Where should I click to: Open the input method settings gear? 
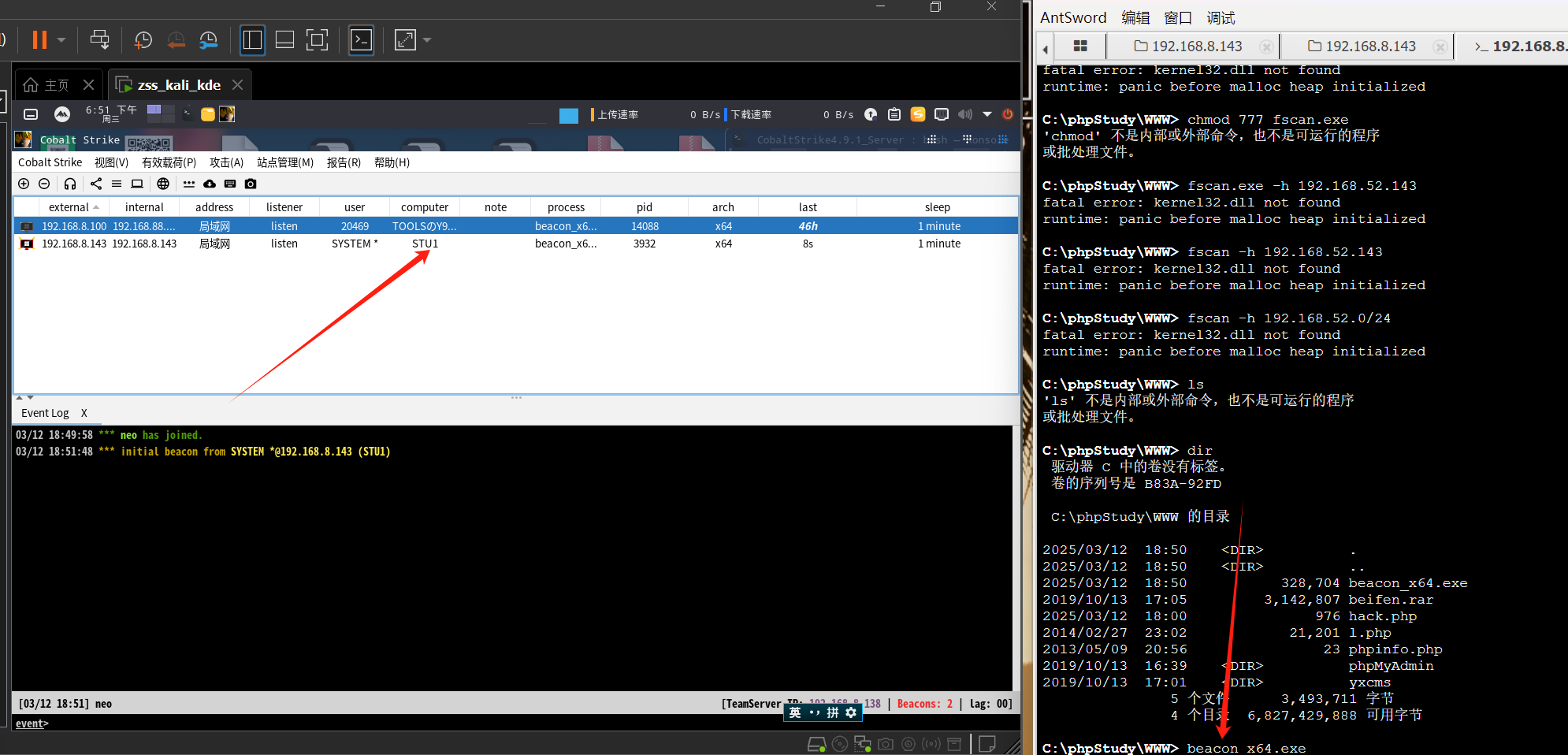(851, 712)
